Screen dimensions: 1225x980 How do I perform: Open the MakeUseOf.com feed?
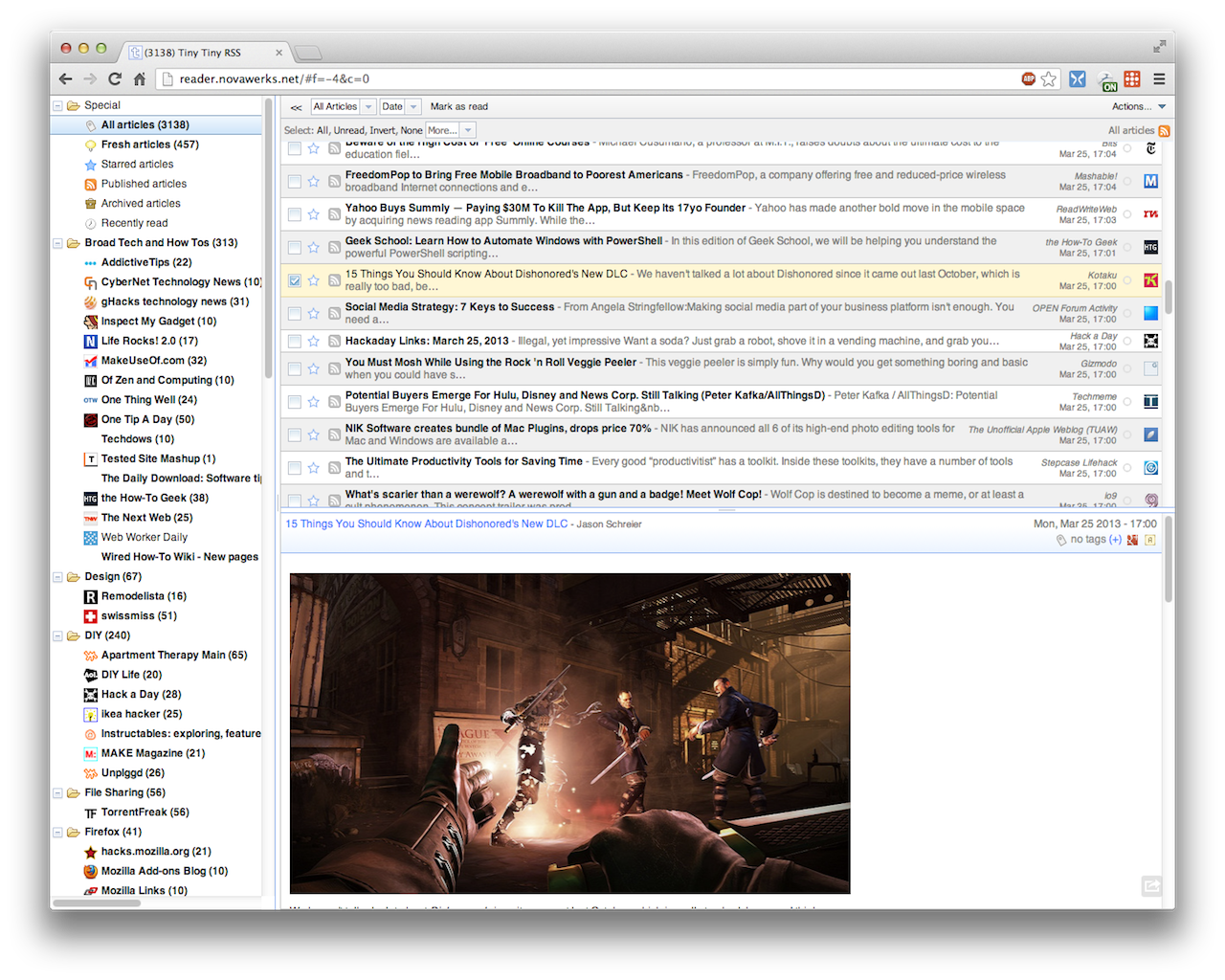(153, 361)
